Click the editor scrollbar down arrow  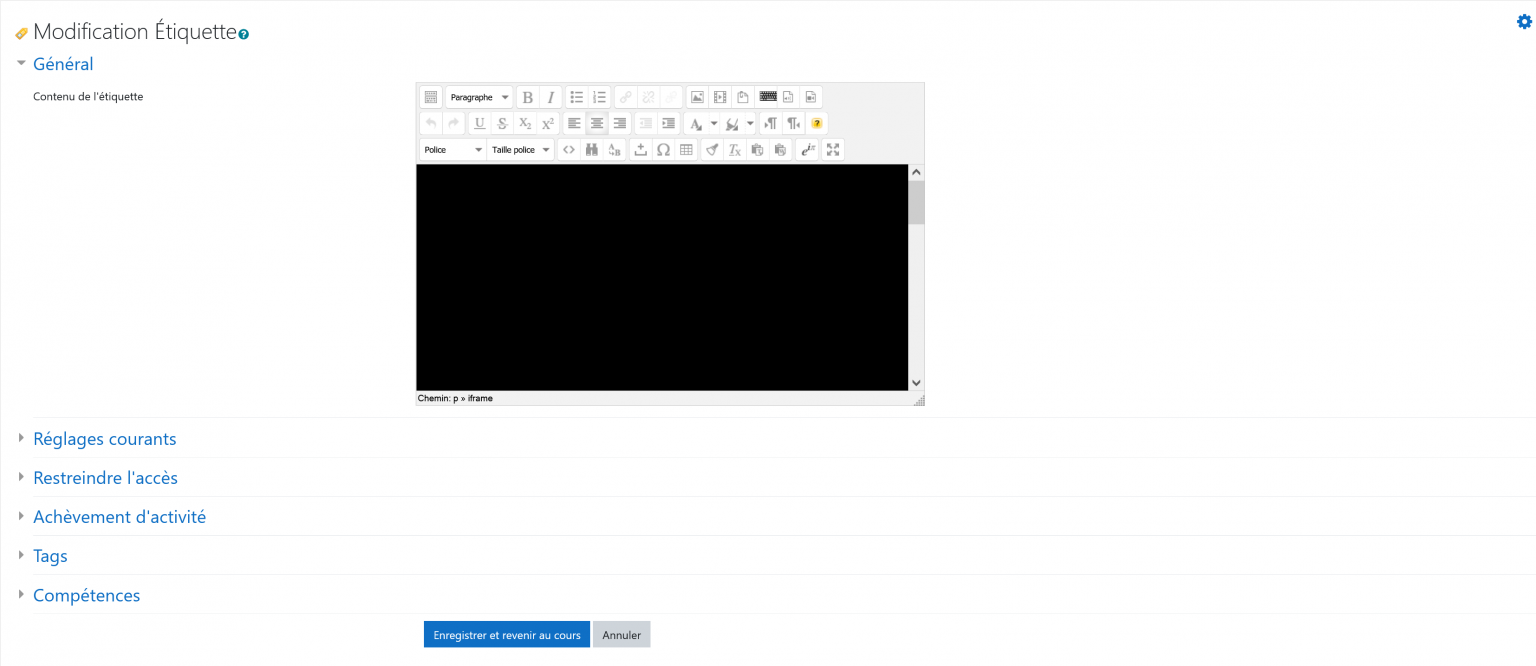[x=916, y=382]
